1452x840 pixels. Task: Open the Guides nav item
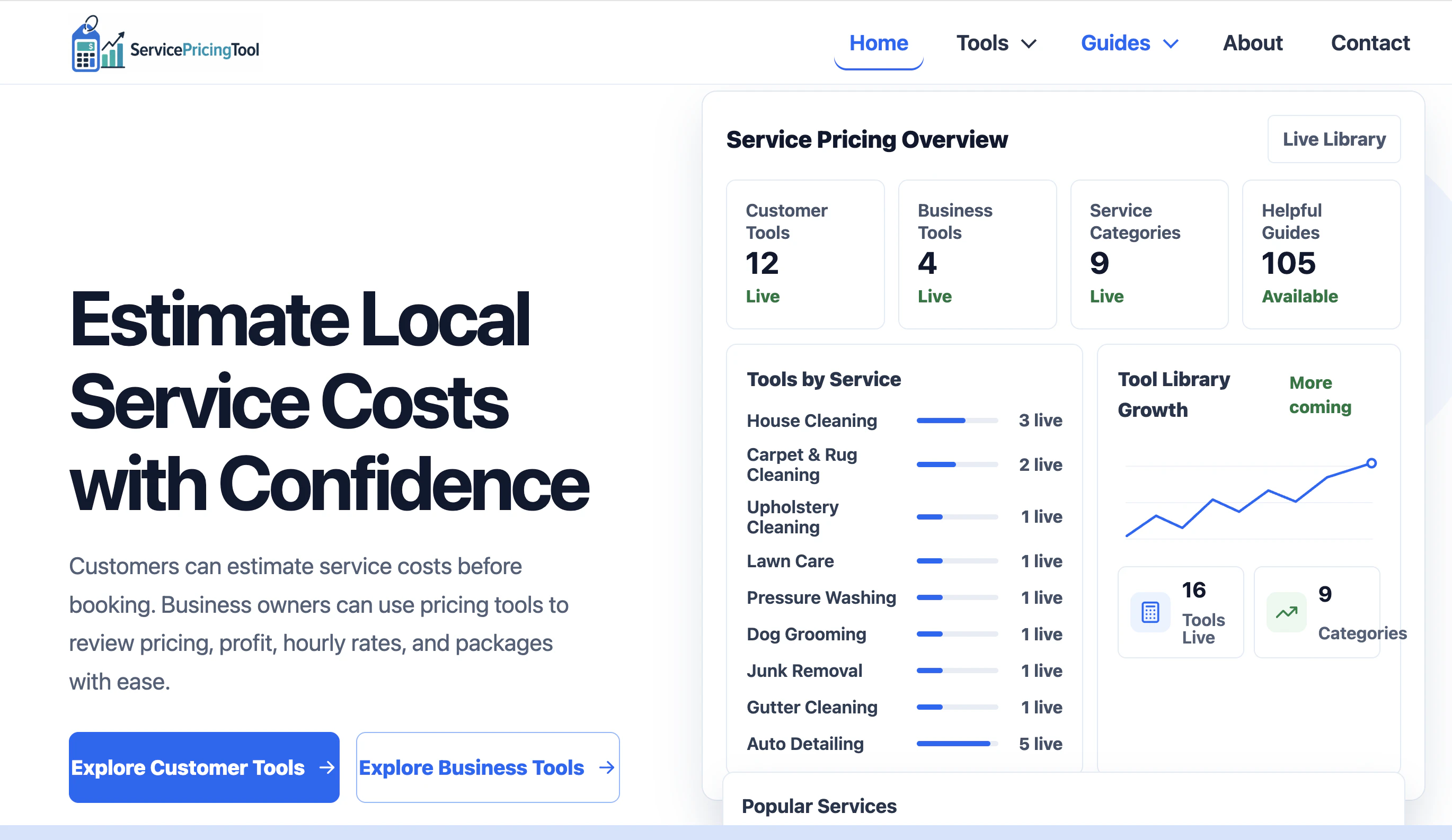[x=1115, y=43]
